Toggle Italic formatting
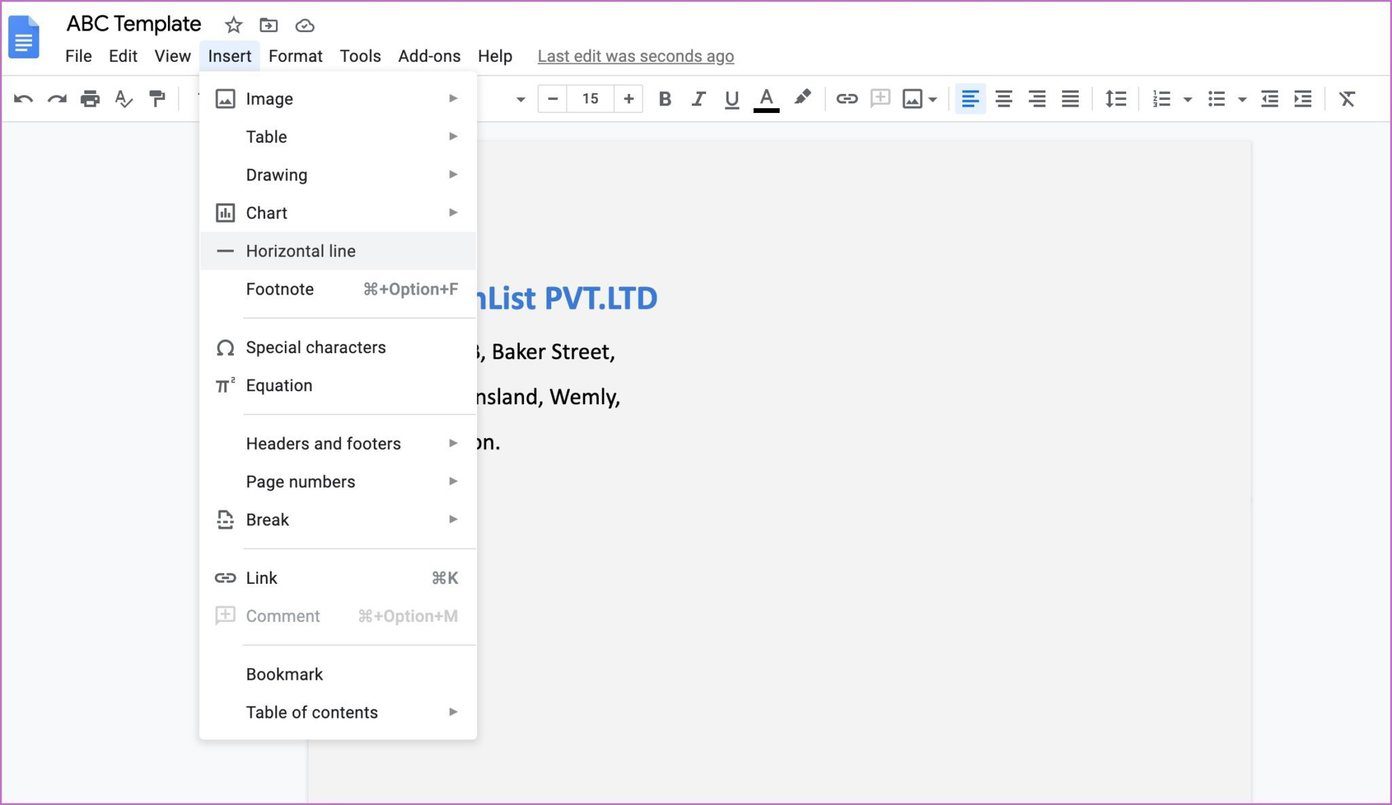Viewport: 1392px width, 805px height. click(x=699, y=98)
